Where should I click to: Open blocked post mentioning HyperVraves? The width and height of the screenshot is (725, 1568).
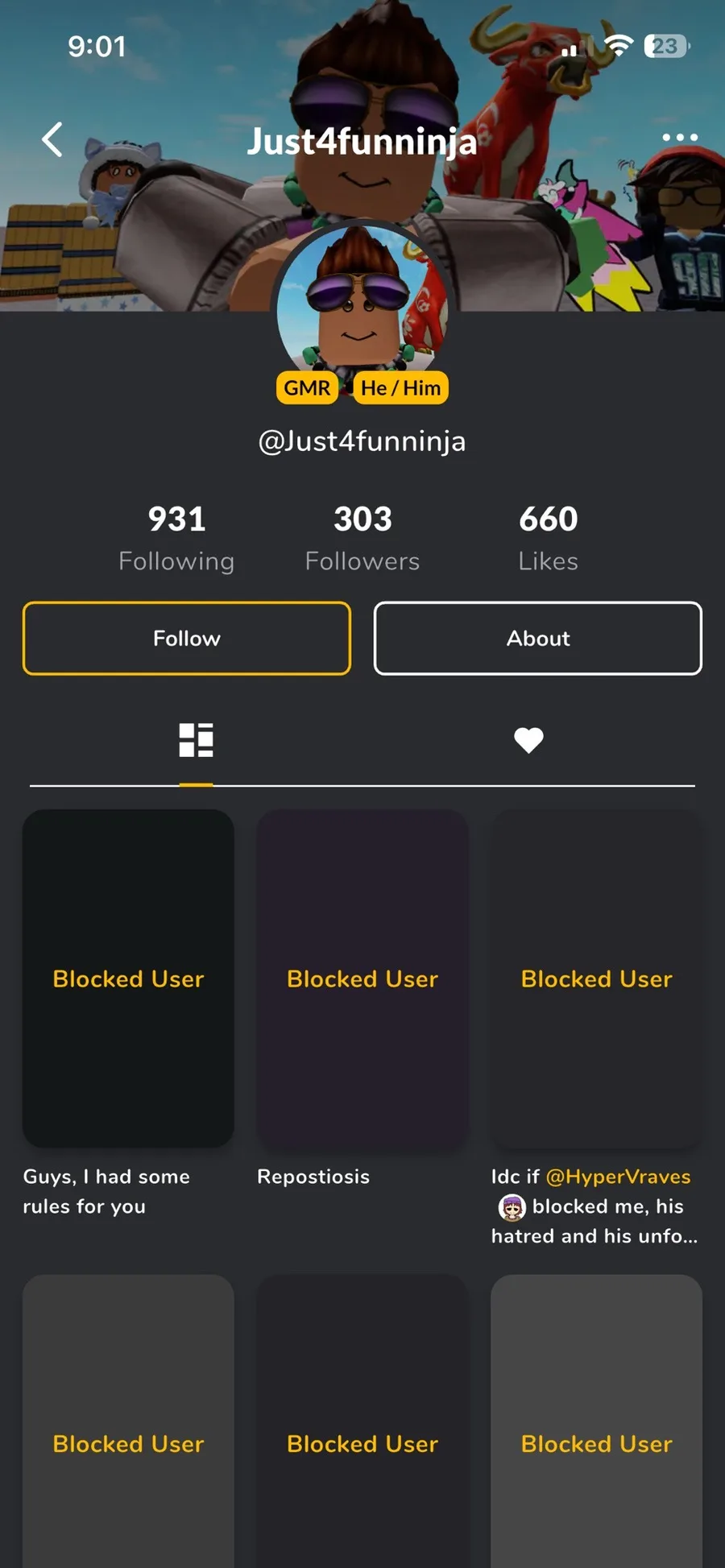tap(596, 978)
